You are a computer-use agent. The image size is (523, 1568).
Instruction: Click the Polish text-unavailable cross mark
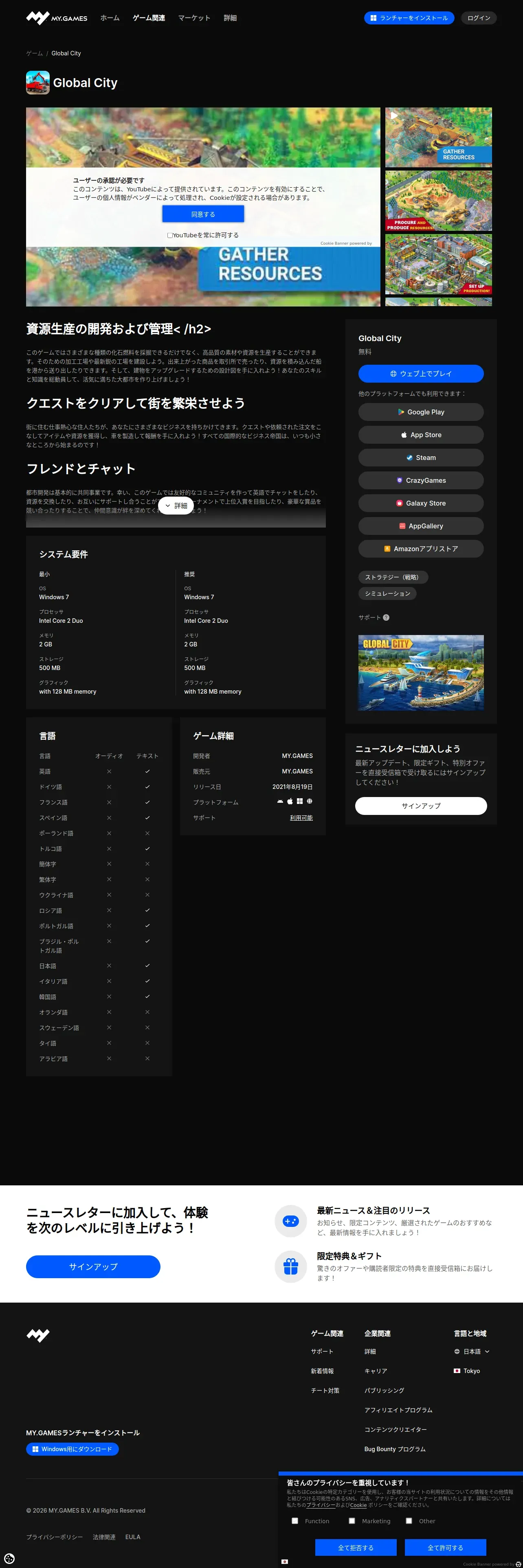pos(147,833)
